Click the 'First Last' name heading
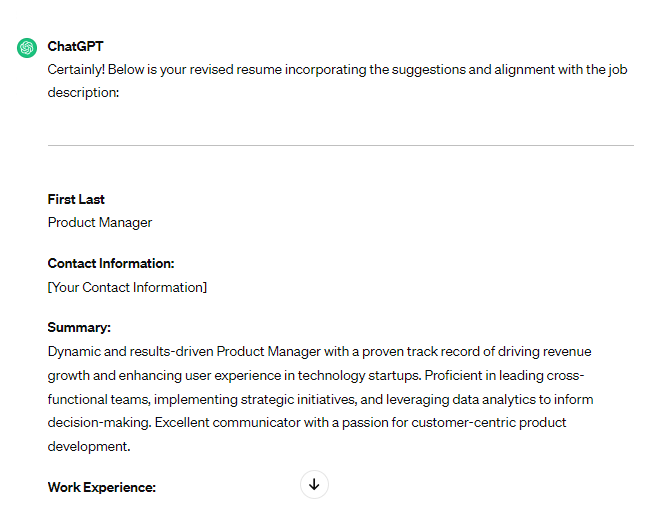The image size is (650, 512). coord(76,199)
